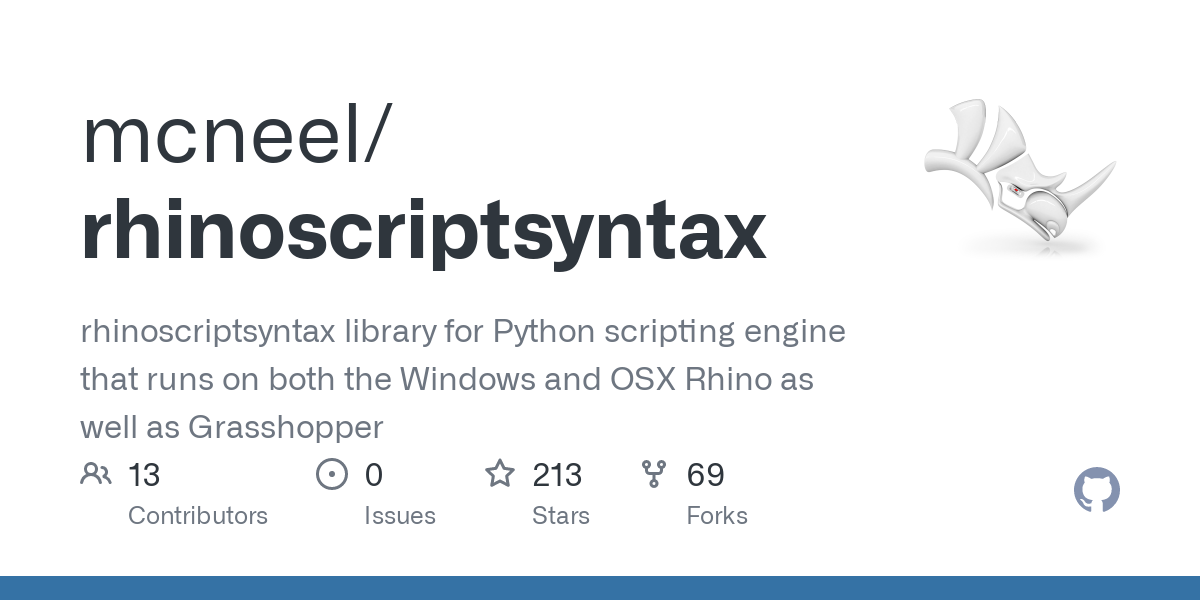Open the rhinoscriptsyntax repository title

424,232
